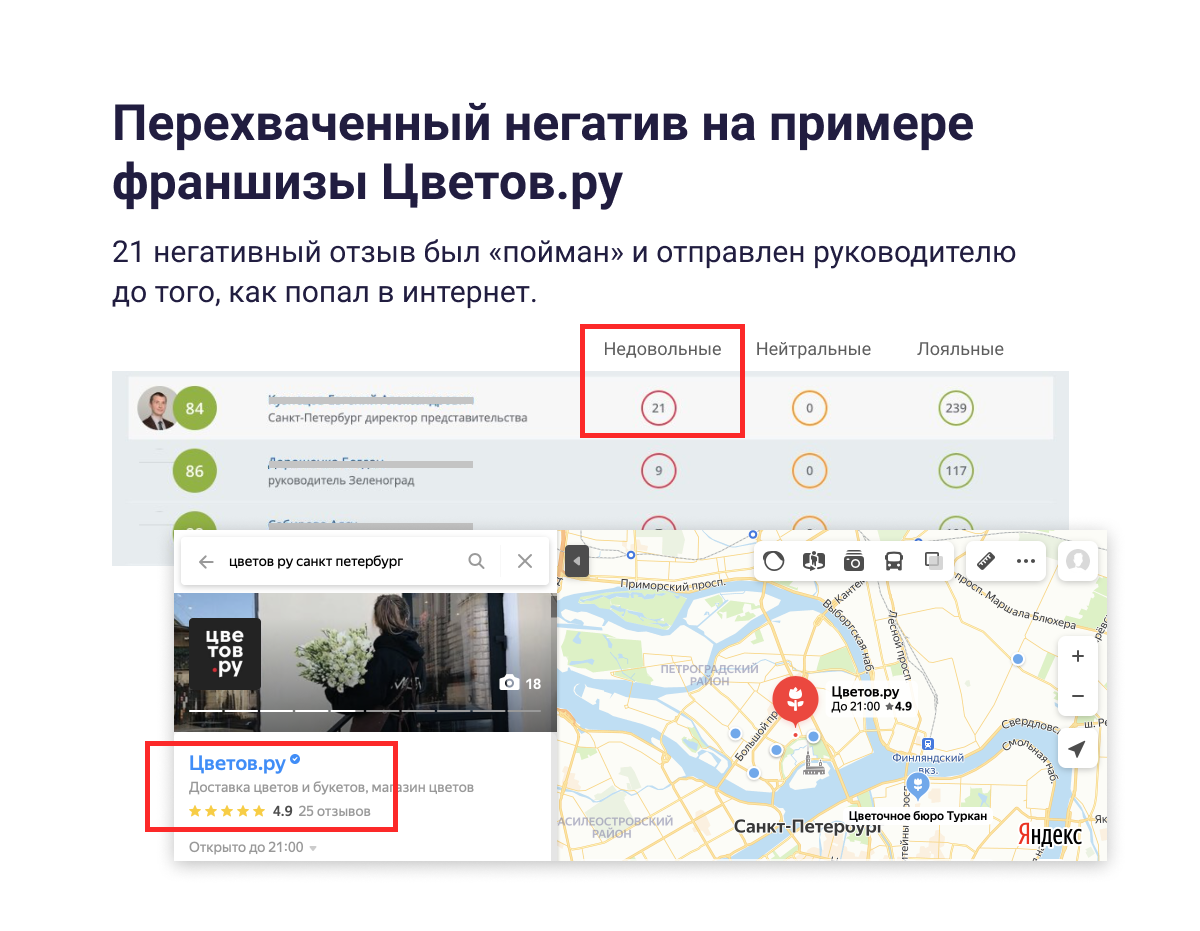Click the green score badge 84
This screenshot has width=1200, height=931.
195,408
